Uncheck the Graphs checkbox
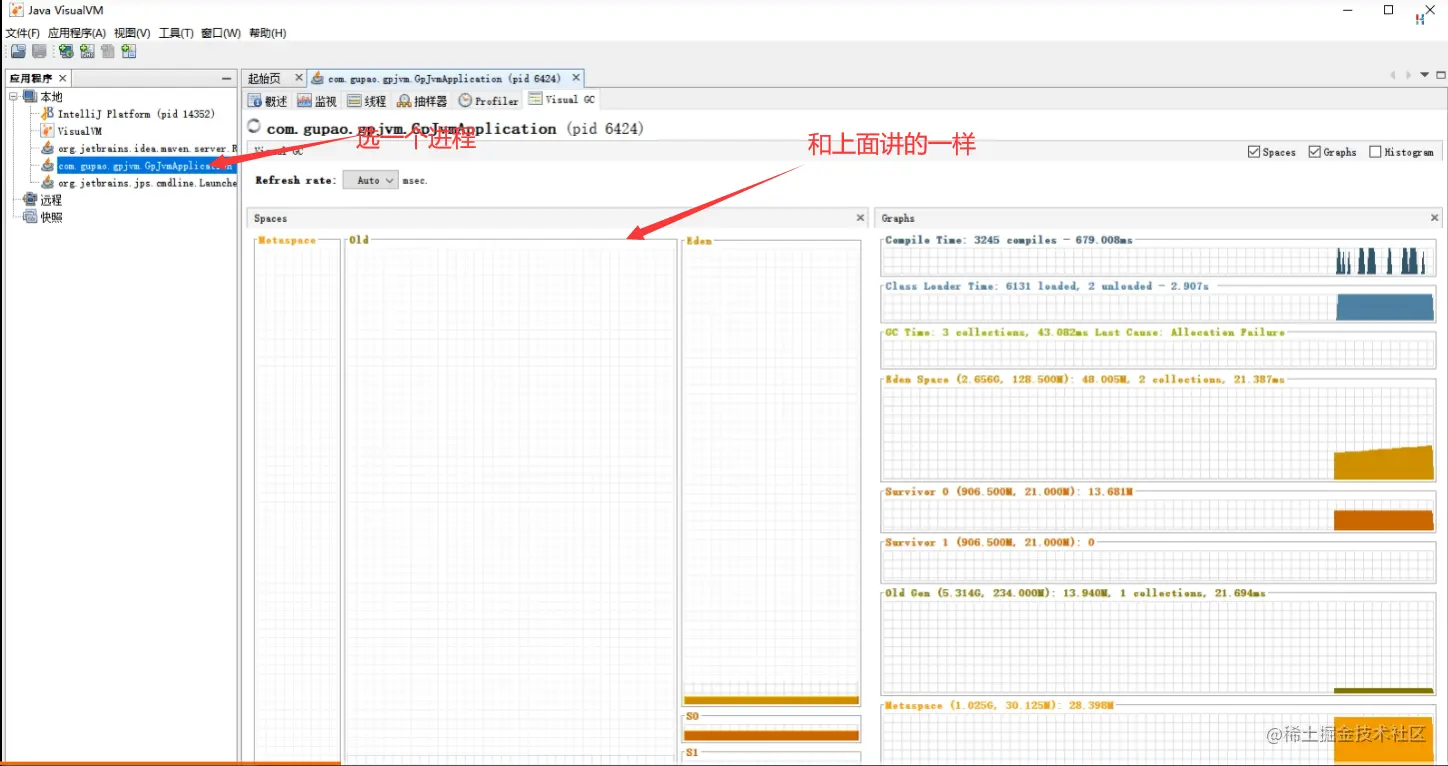 (x=1315, y=152)
